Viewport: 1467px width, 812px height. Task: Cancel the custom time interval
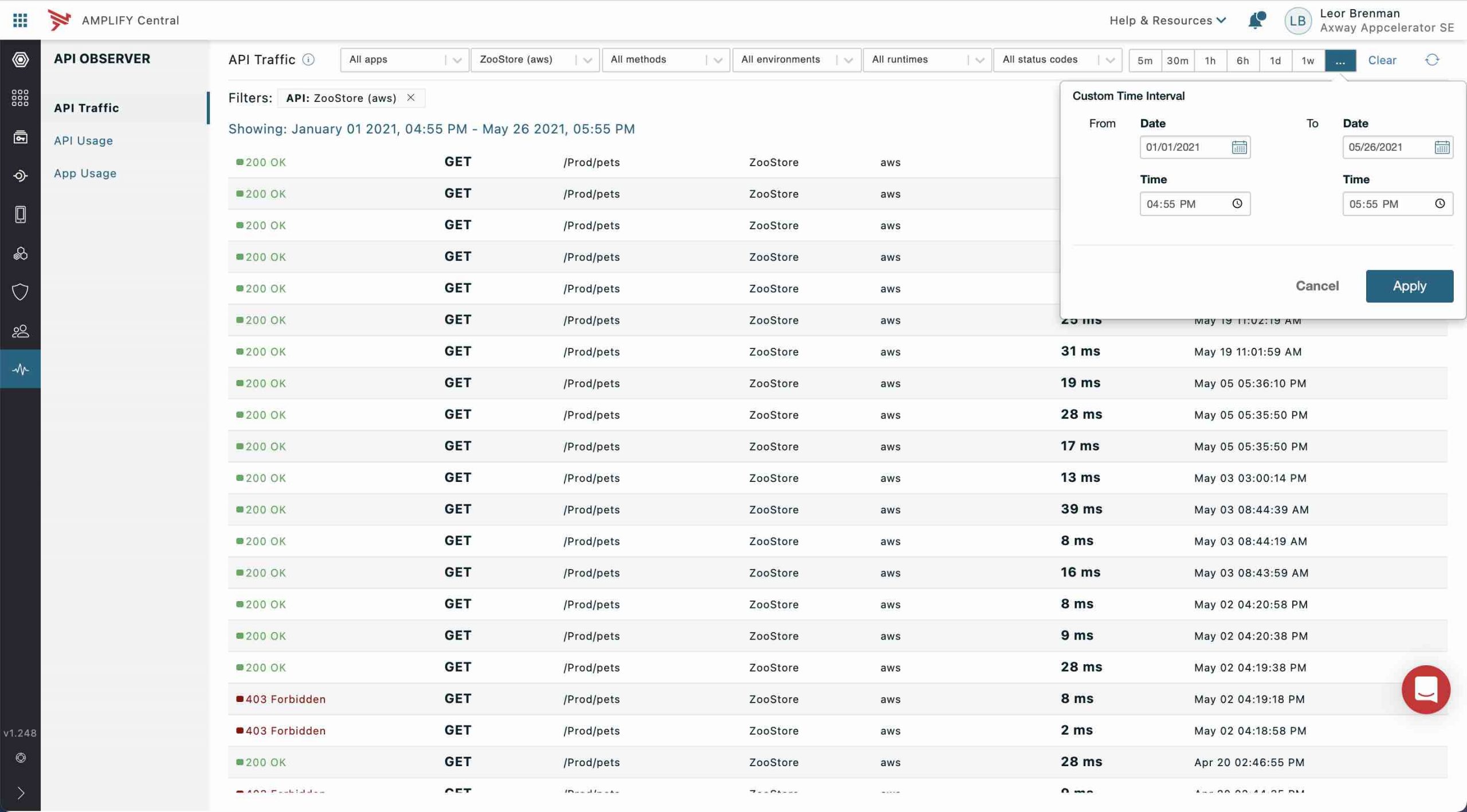(1317, 285)
